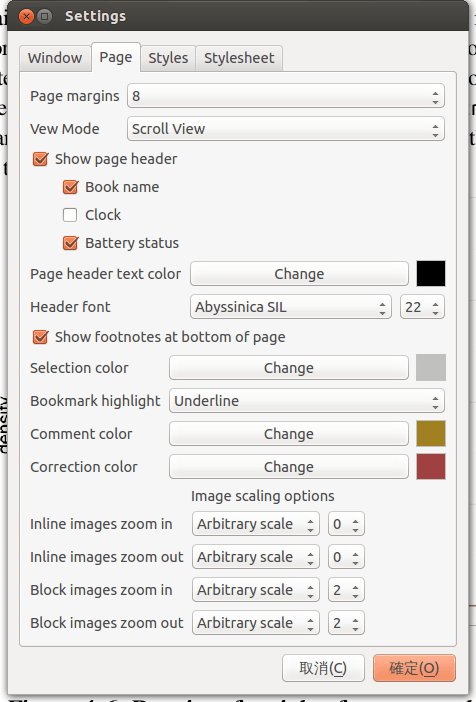Screen dimensions: 476x702
Task: Click the Block images zoom in label
Action: pyautogui.click(x=101, y=590)
